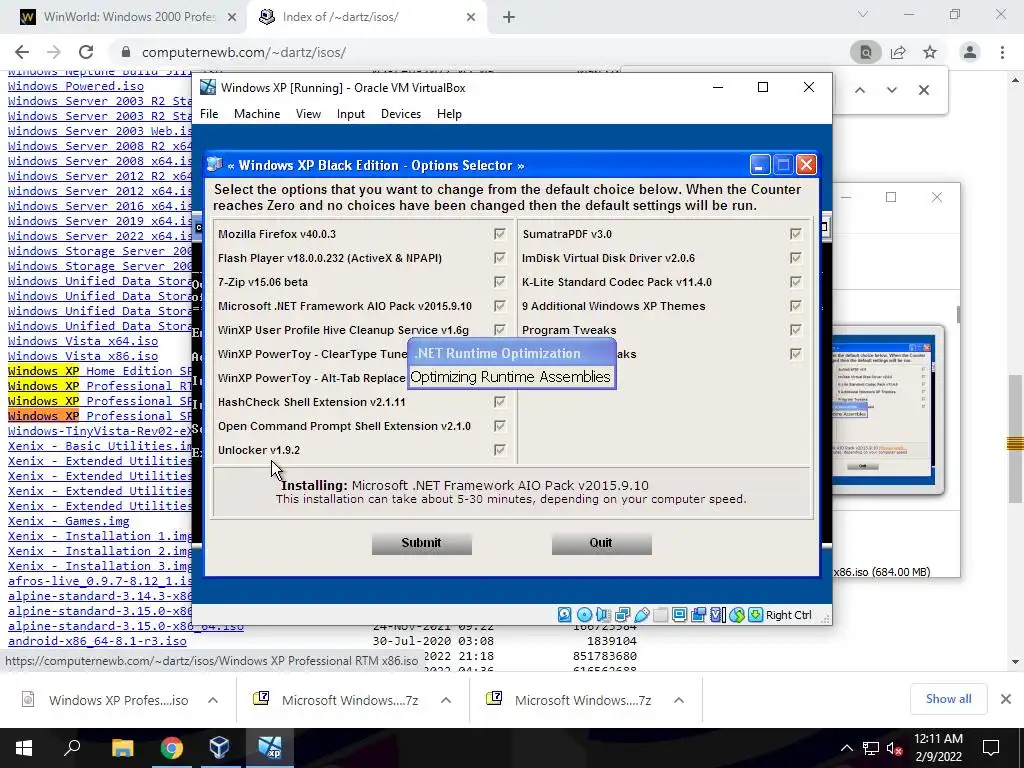The width and height of the screenshot is (1024, 768).
Task: Toggle the 7-Zip v15.06 beta checkbox
Action: [500, 282]
